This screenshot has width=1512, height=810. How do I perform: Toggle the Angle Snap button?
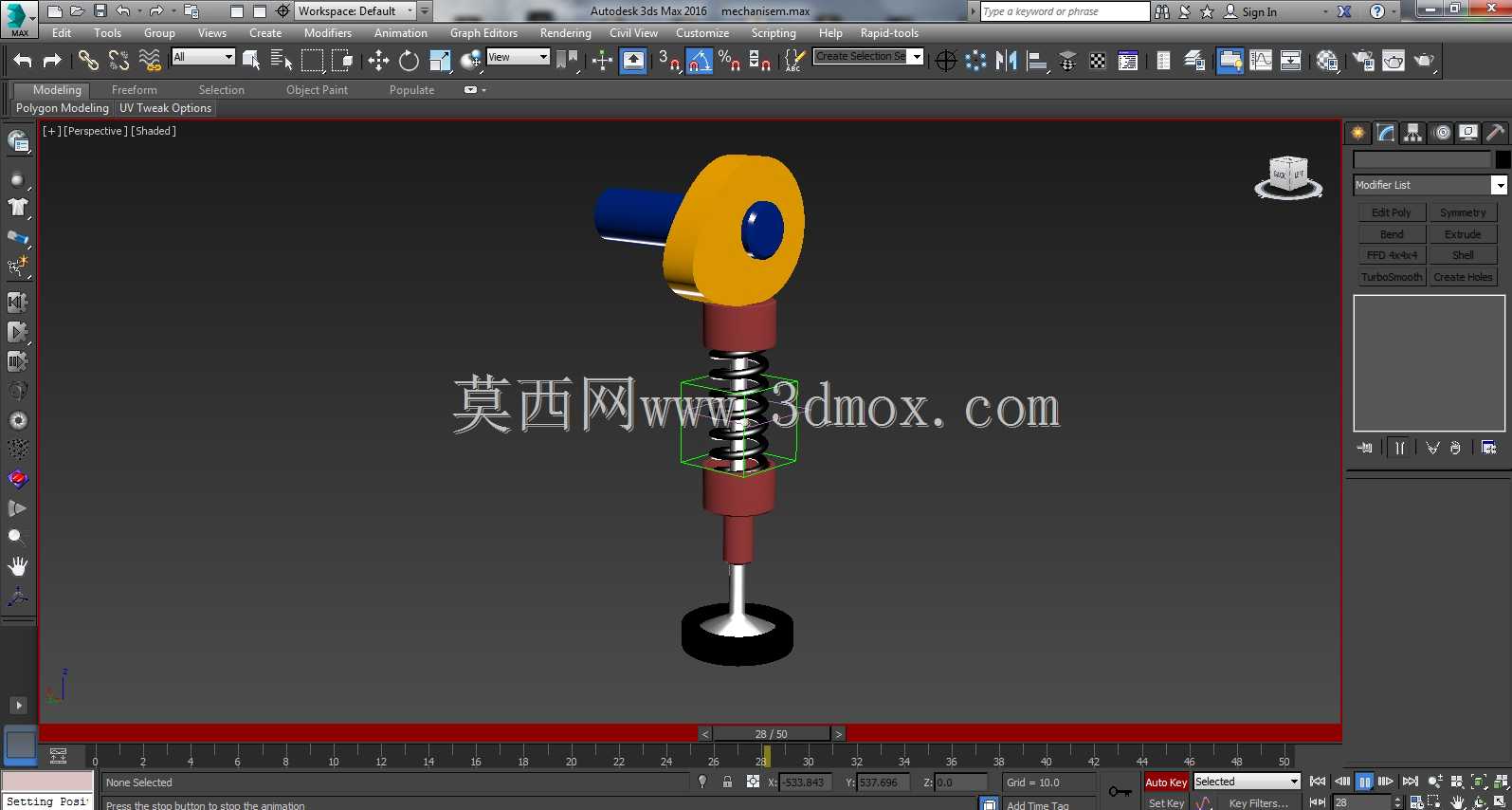700,61
